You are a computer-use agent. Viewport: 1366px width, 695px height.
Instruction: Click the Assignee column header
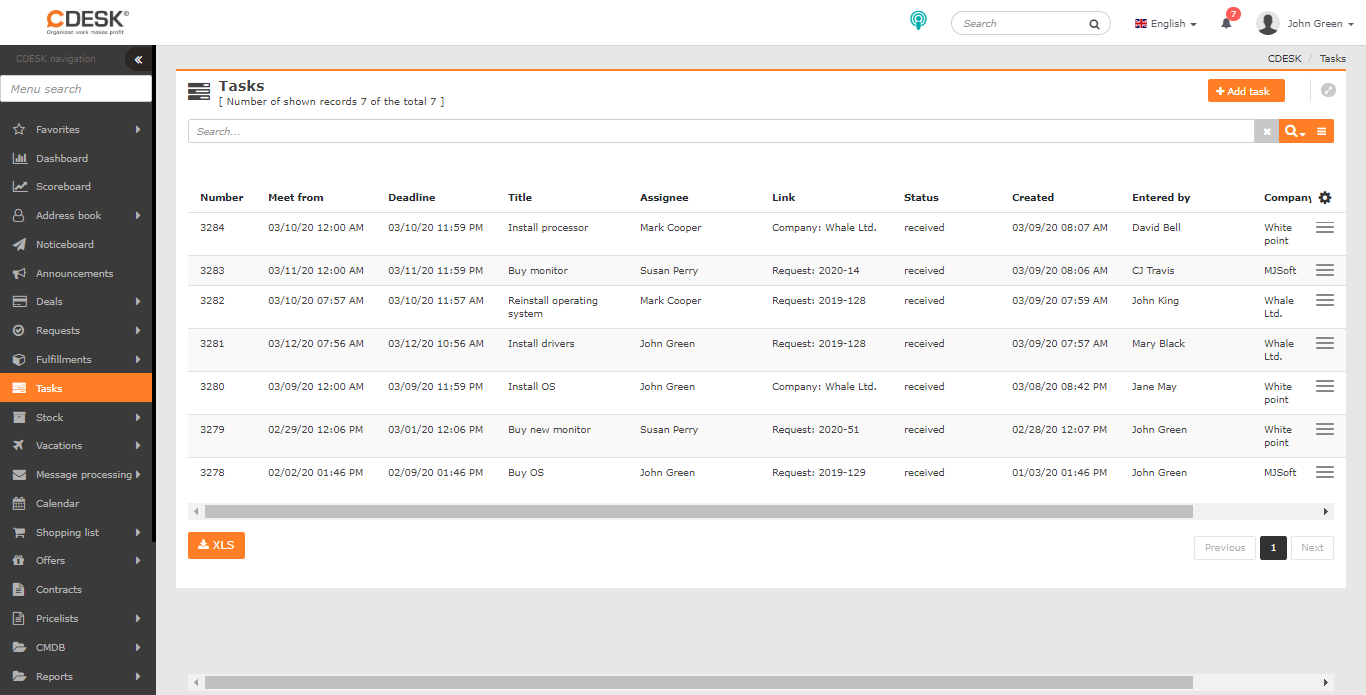pos(664,198)
